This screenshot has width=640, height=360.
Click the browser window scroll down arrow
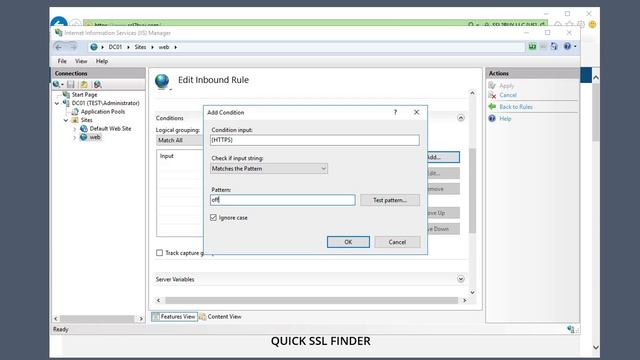(596, 347)
